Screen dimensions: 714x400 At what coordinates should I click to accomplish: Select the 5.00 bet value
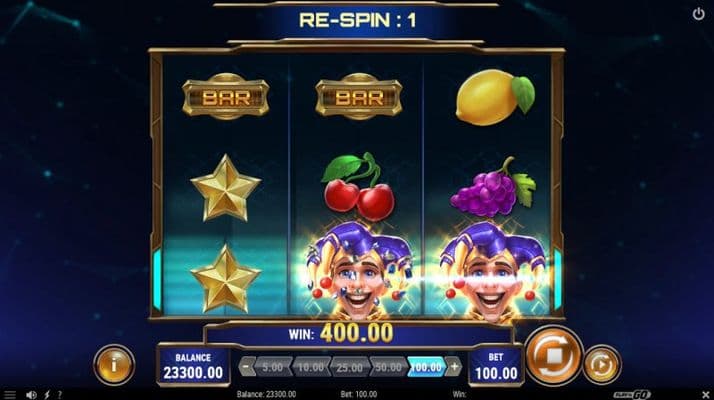[x=272, y=367]
